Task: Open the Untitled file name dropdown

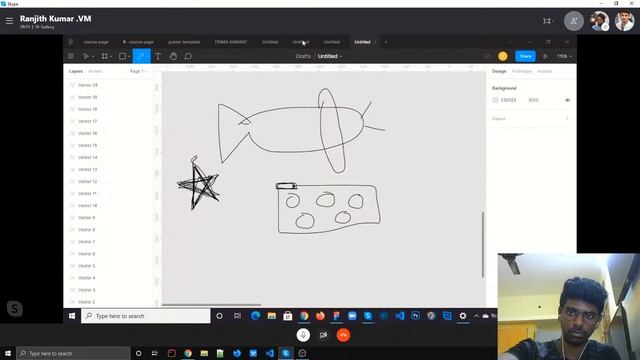Action: (x=330, y=56)
